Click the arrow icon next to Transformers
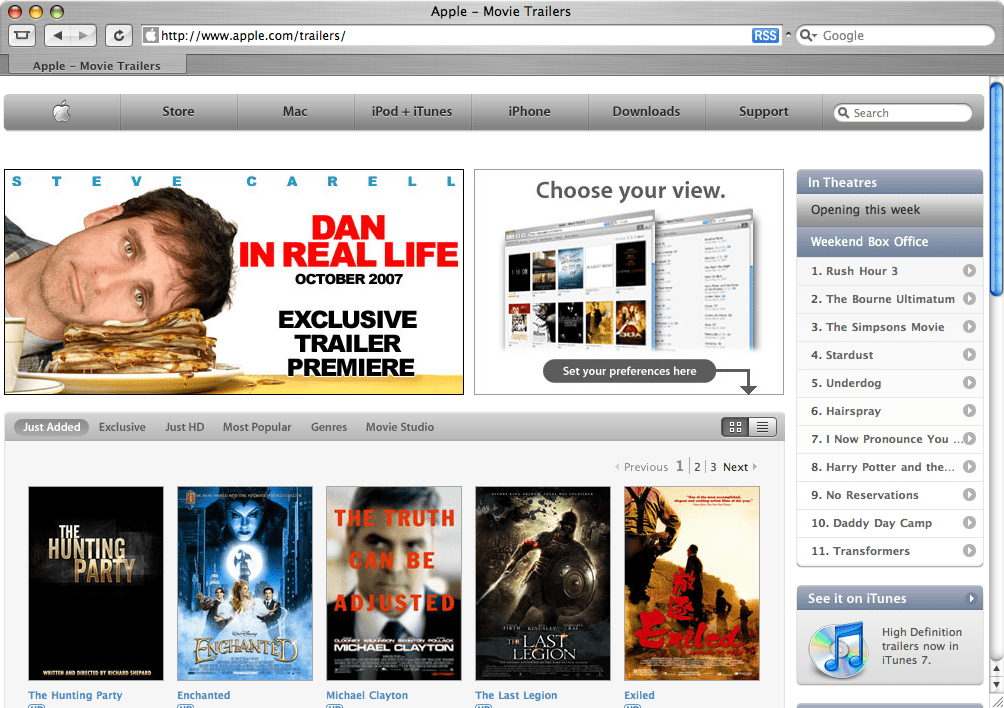1004x708 pixels. point(969,551)
